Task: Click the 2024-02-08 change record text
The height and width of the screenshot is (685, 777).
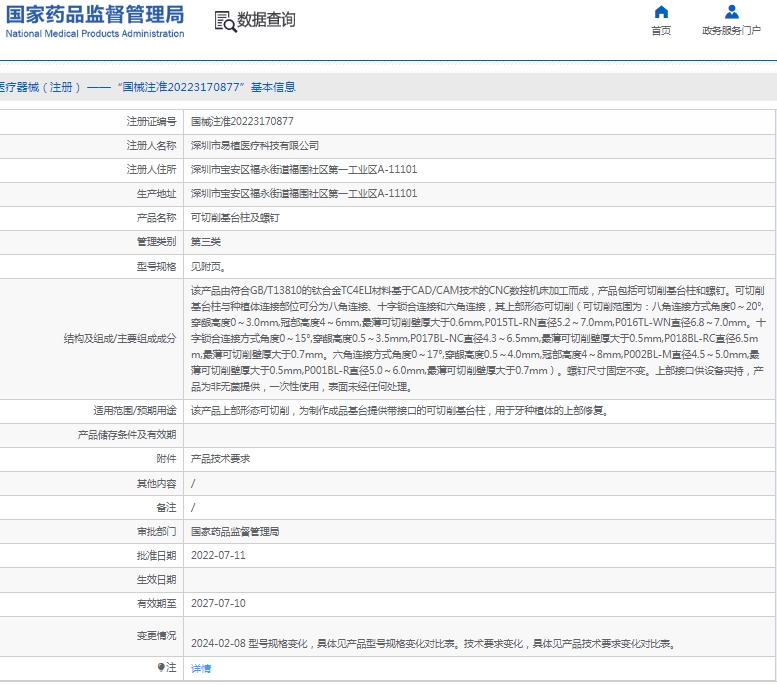Action: (x=434, y=644)
